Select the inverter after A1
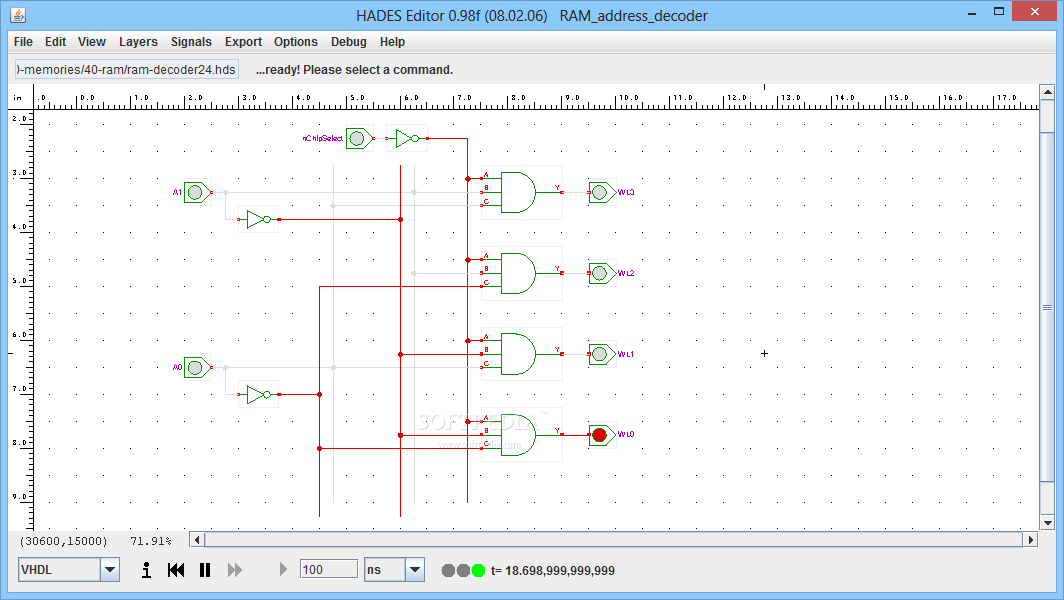Image resolution: width=1064 pixels, height=600 pixels. pos(259,219)
